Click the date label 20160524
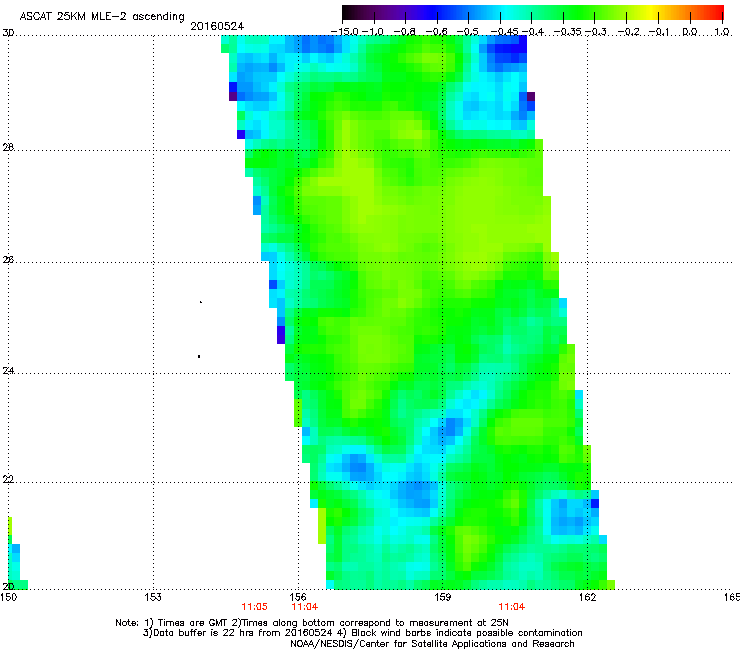Viewport: 740px width, 650px height. click(x=217, y=26)
